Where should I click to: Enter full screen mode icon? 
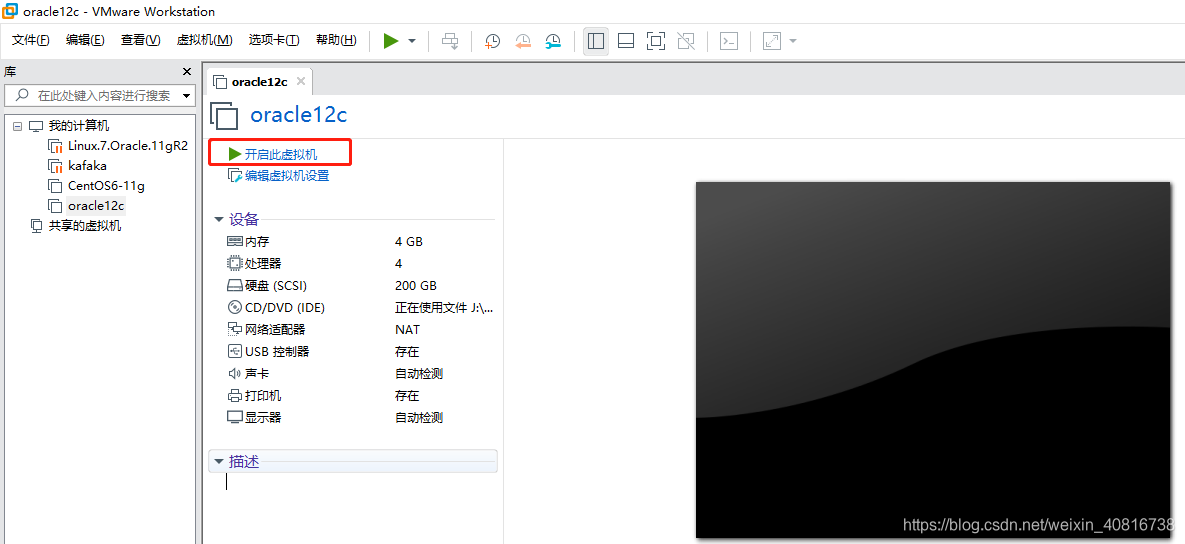[655, 41]
